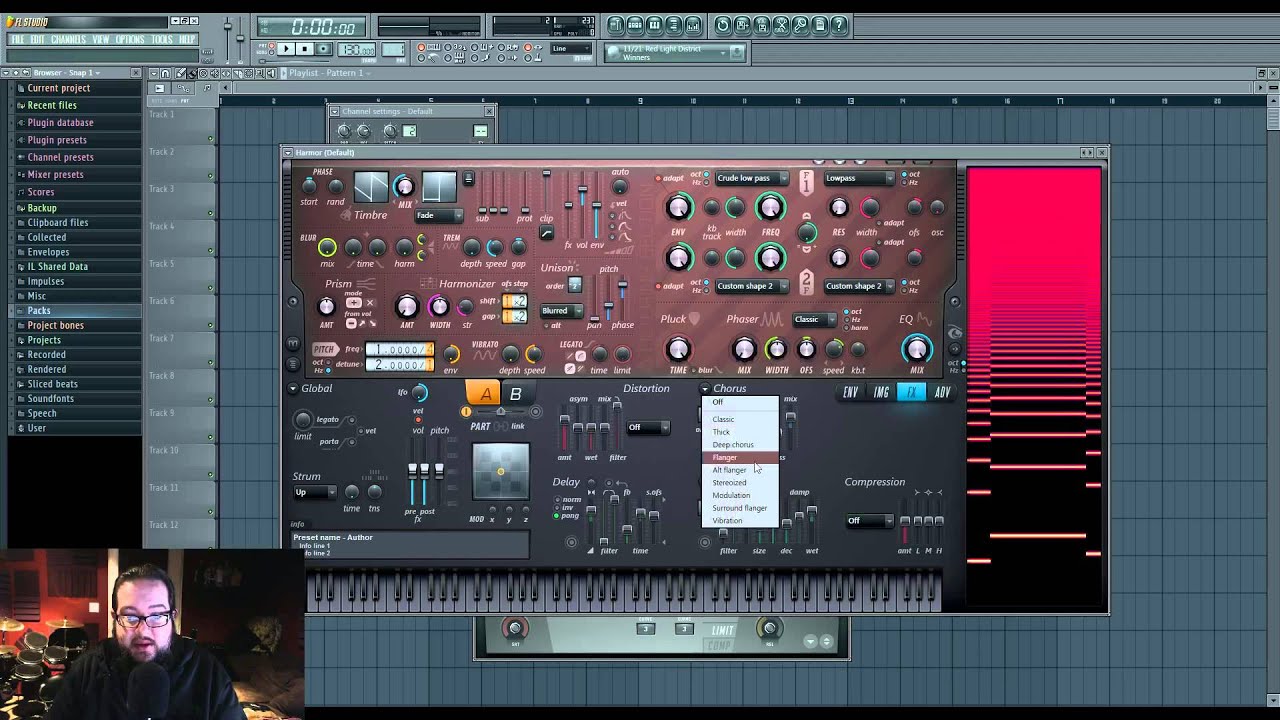Switch to the IMG tab in Harmor
Screen dimensions: 1280x720
tap(881, 393)
